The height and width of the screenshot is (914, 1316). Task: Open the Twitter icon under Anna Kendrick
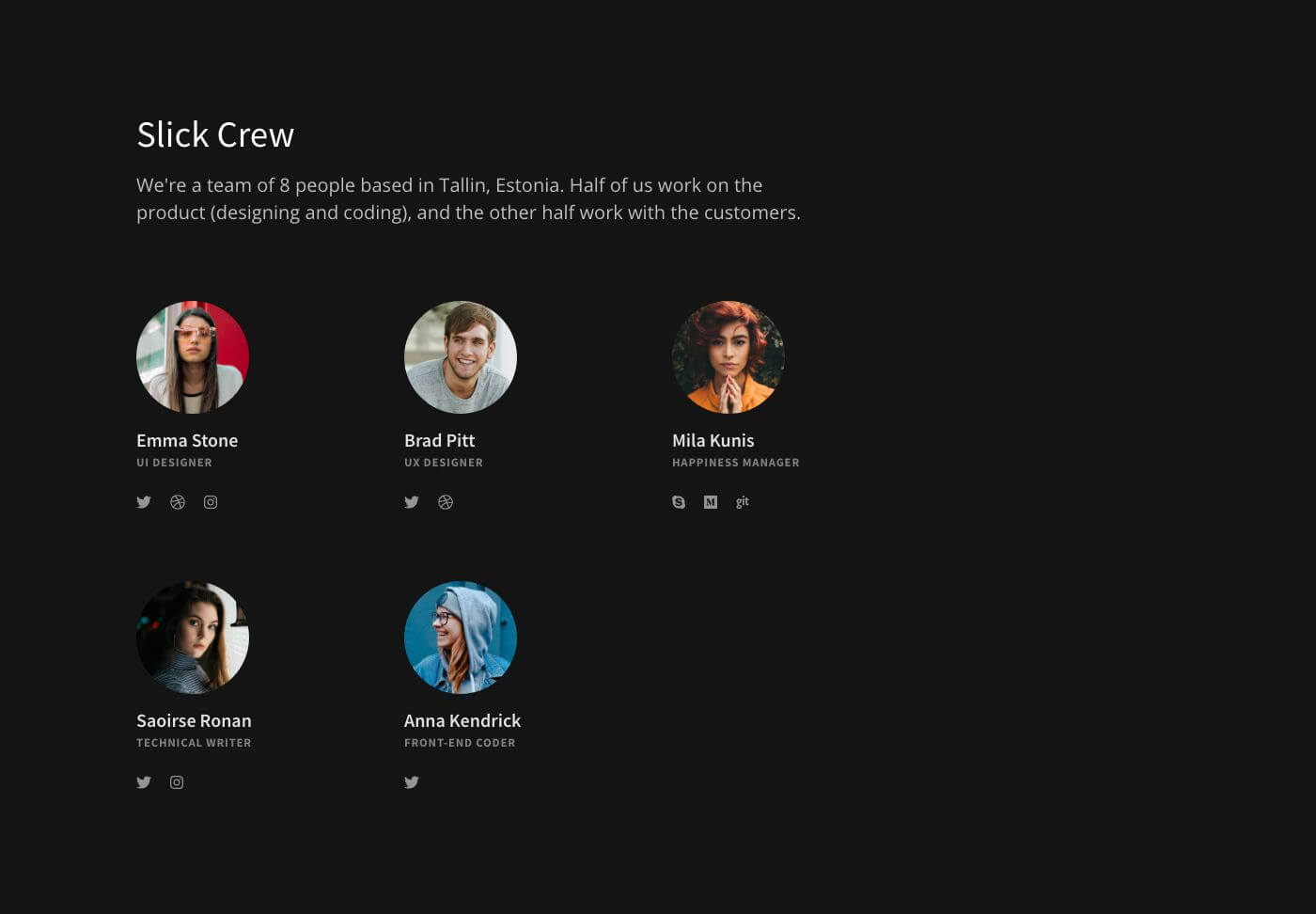[x=412, y=782]
